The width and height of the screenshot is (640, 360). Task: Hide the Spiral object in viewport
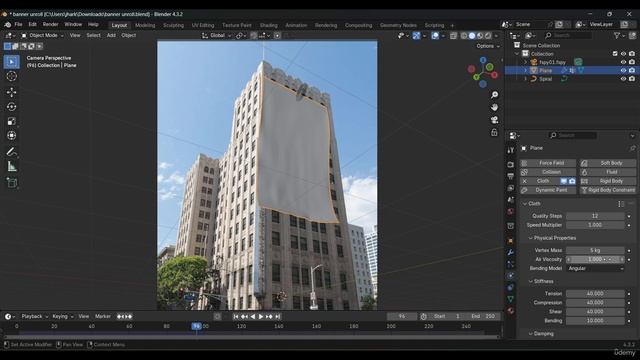coord(623,79)
